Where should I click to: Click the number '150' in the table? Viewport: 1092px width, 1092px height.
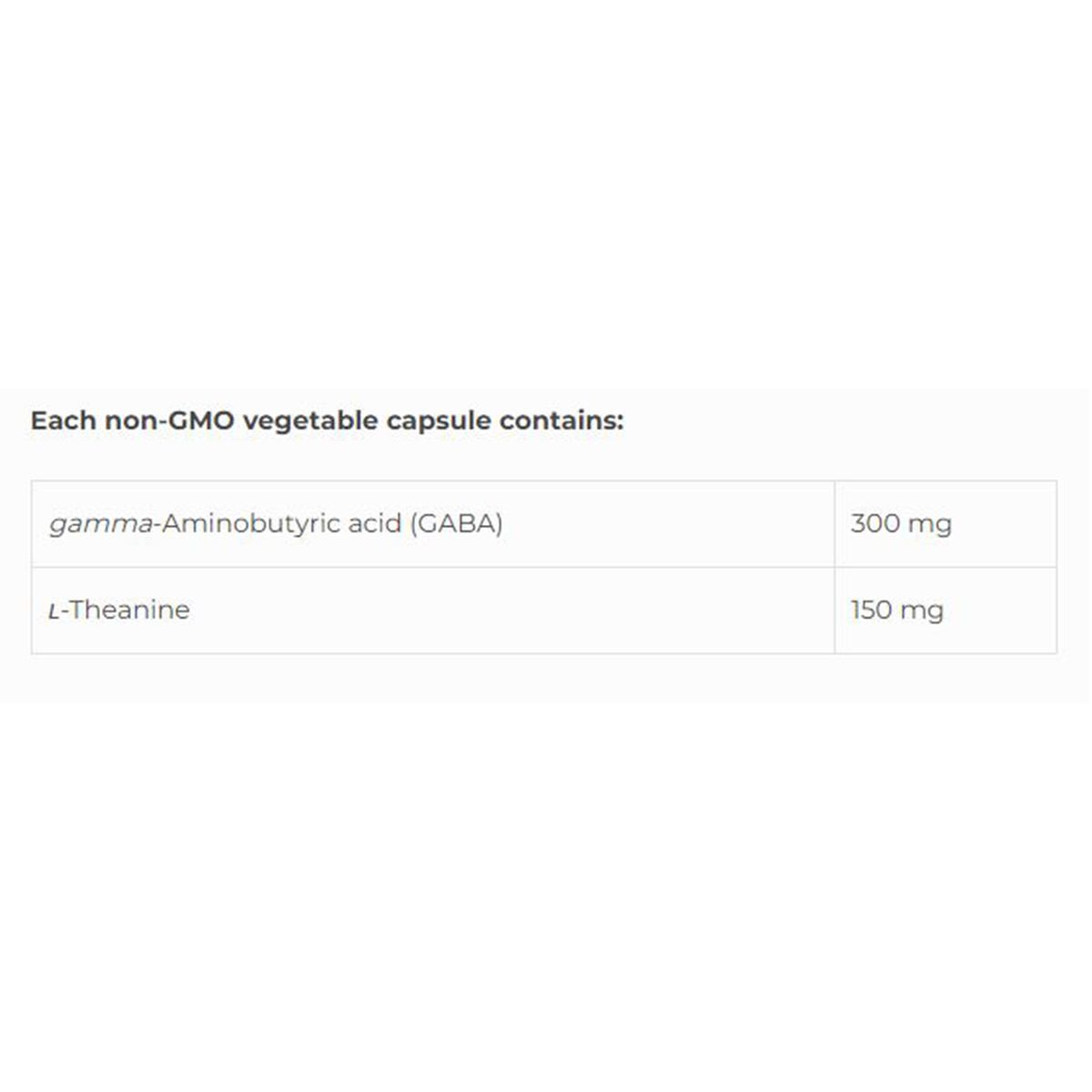[x=870, y=610]
